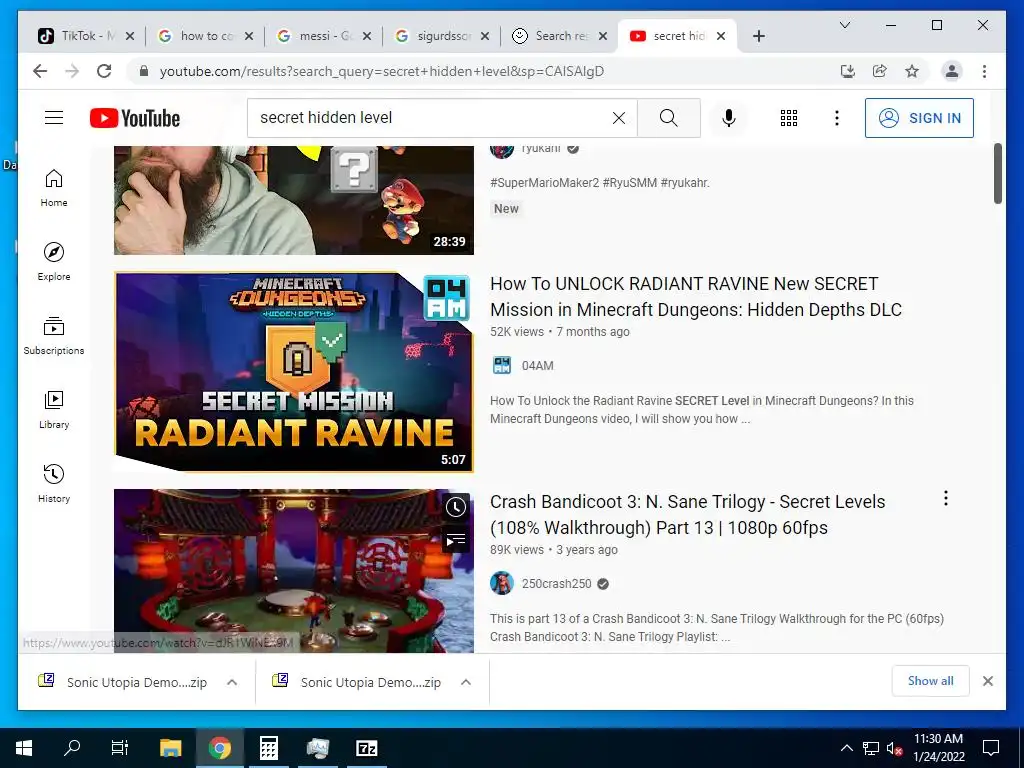This screenshot has width=1024, height=768.
Task: Open the 04AM channel link
Action: click(537, 366)
